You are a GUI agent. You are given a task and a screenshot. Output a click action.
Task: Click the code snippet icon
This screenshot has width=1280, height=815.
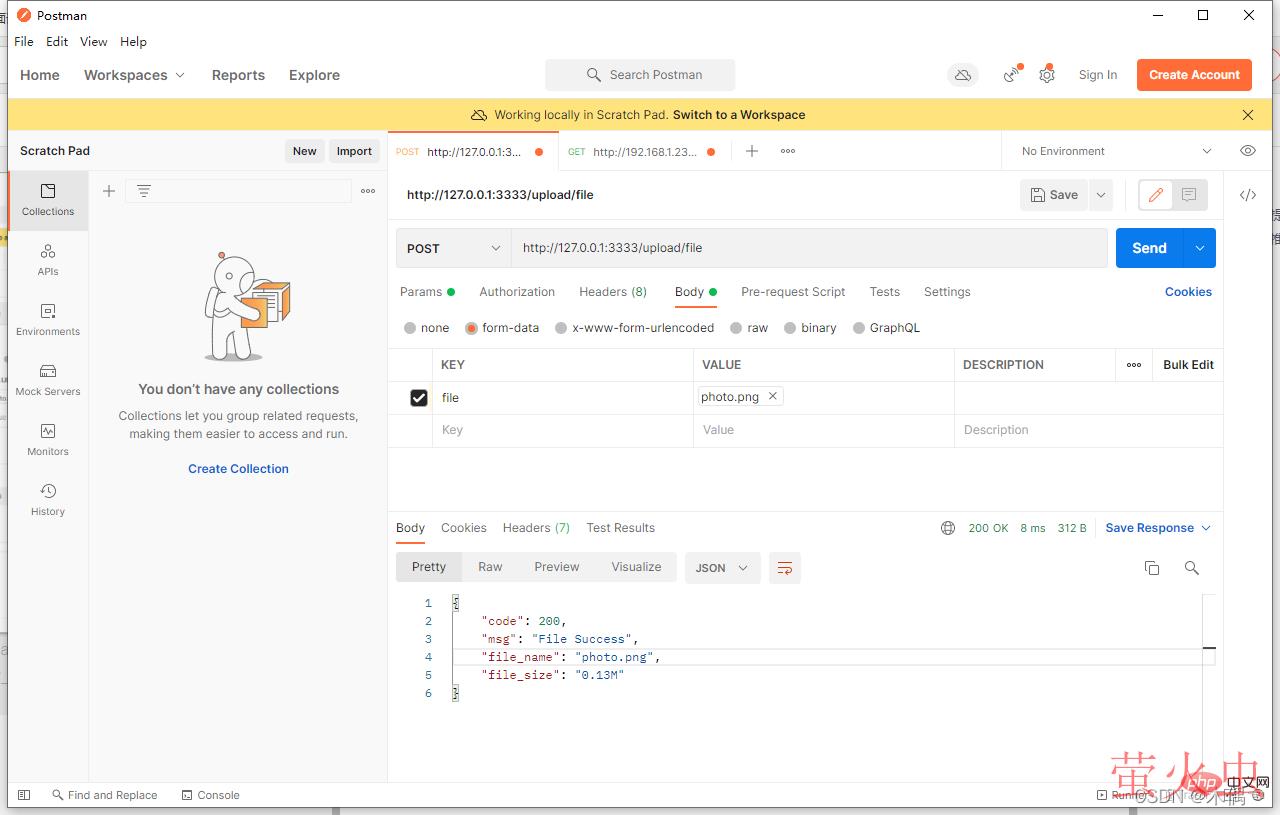point(1247,195)
